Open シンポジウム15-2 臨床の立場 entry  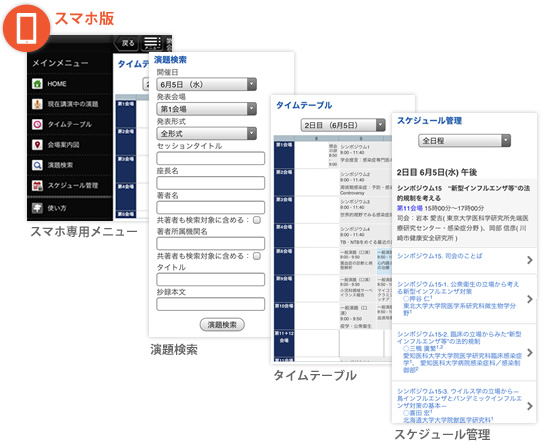pos(464,352)
